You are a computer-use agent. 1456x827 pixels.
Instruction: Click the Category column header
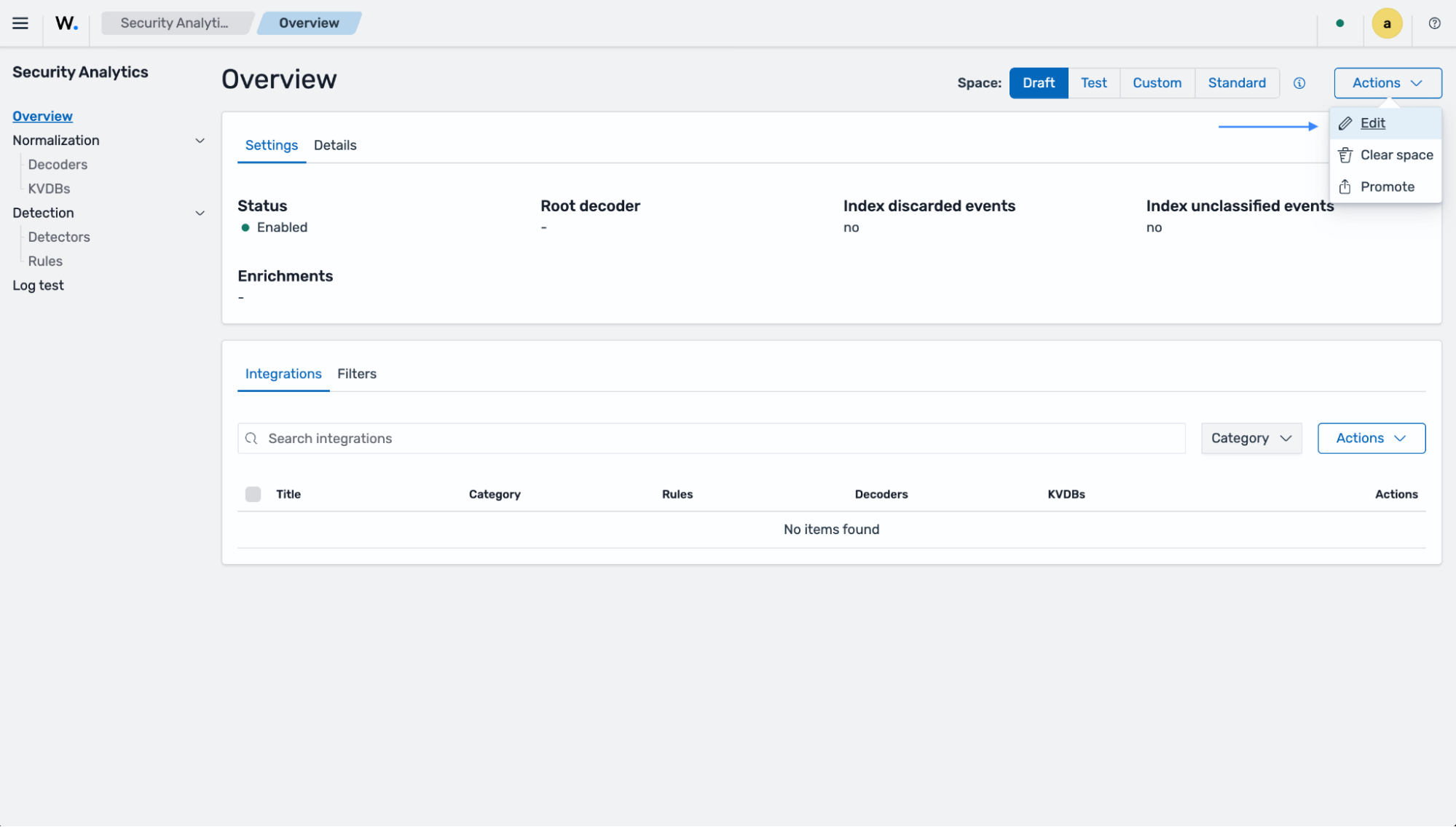click(495, 495)
